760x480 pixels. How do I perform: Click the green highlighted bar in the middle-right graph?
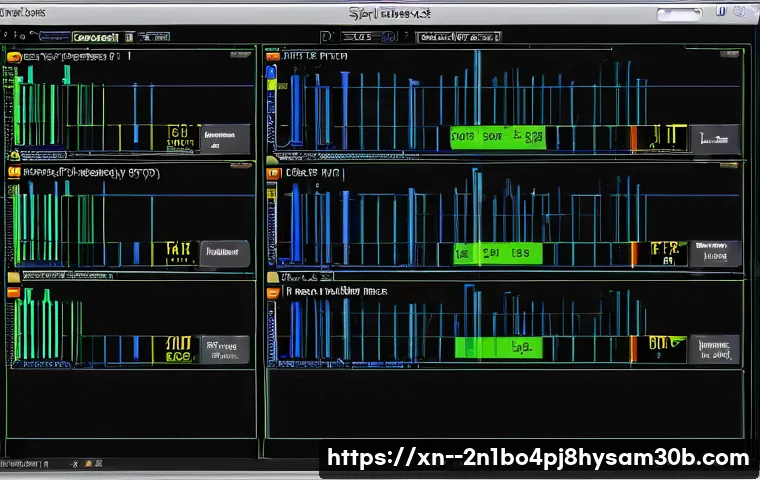[497, 254]
